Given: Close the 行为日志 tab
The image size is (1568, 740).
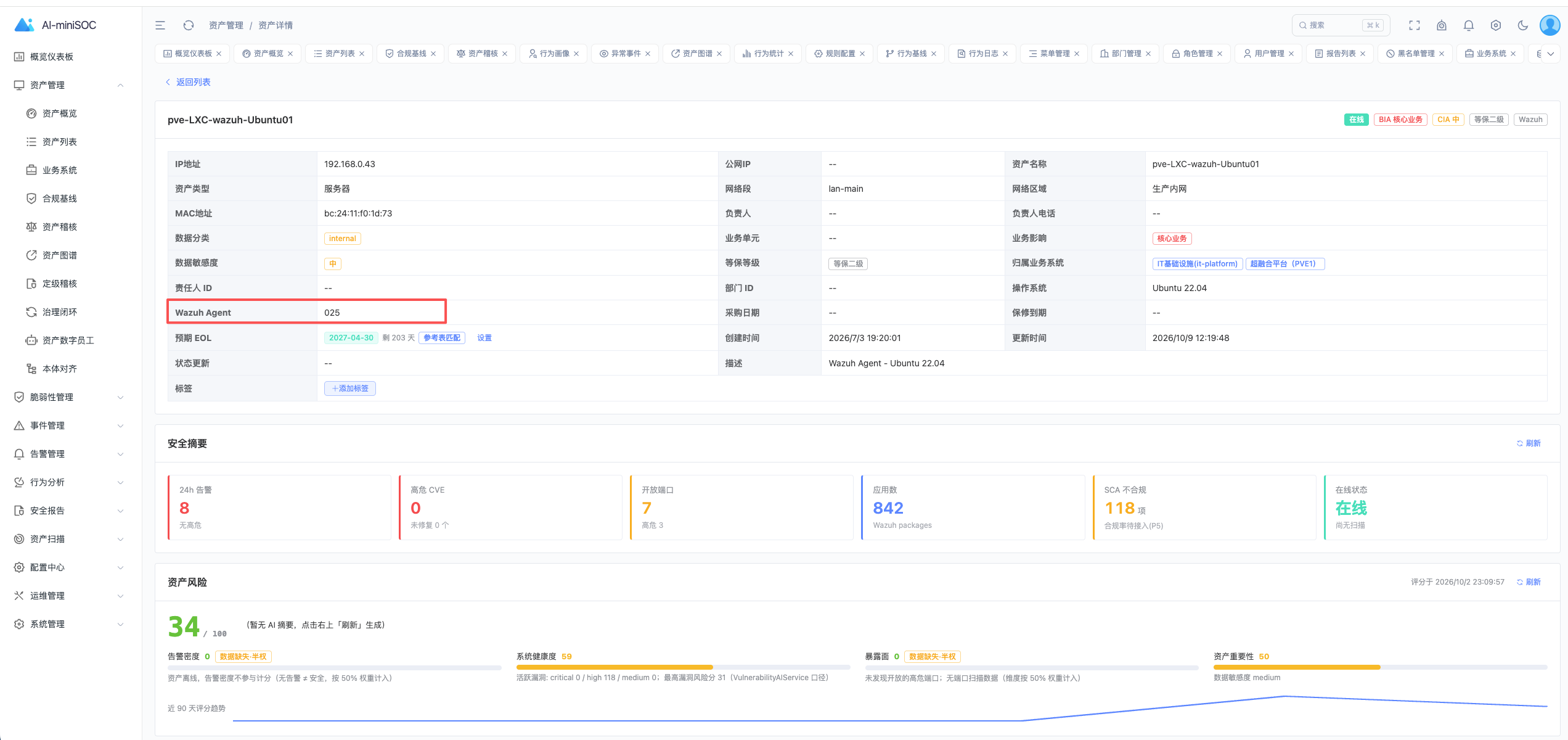Looking at the screenshot, I should [1005, 54].
